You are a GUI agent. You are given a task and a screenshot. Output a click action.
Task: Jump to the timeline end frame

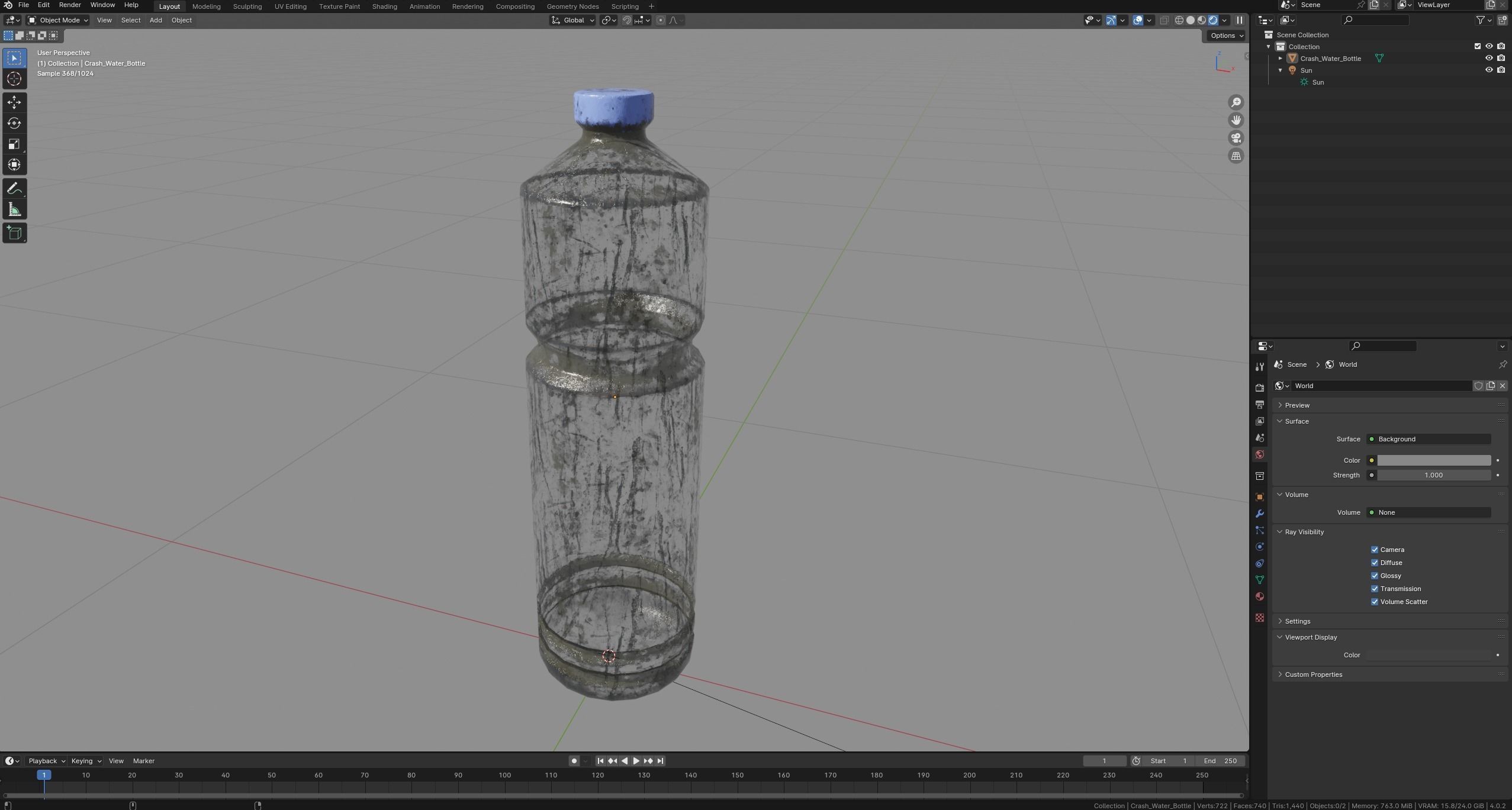click(x=660, y=761)
